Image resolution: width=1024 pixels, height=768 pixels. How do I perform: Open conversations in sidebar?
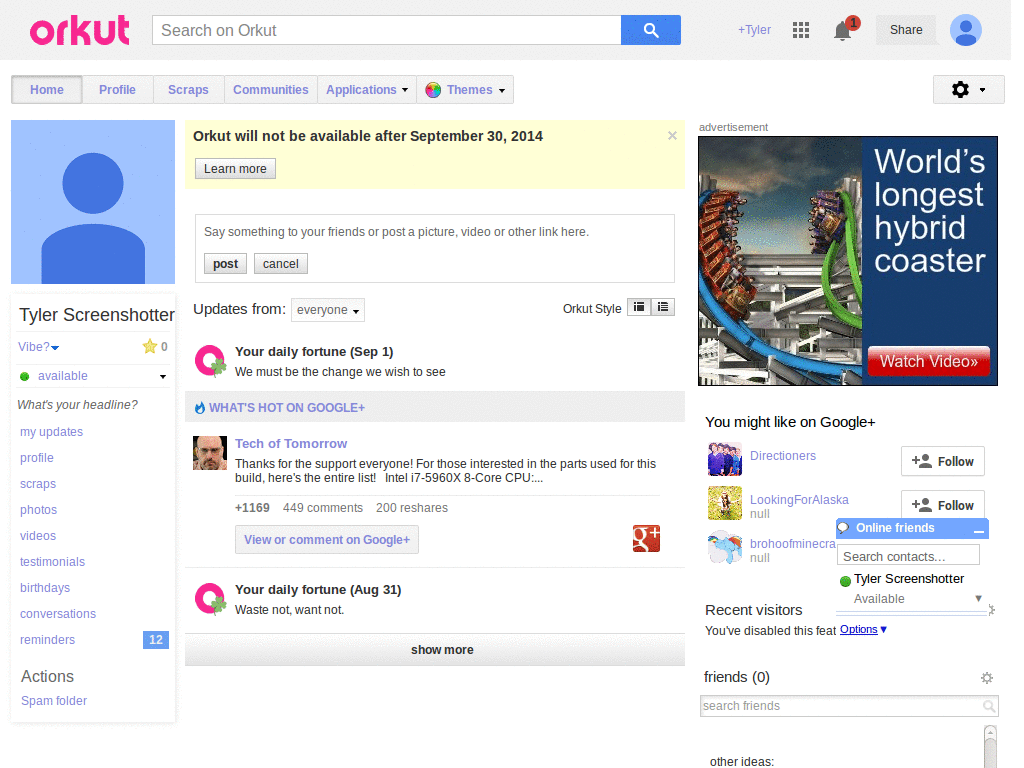(57, 614)
